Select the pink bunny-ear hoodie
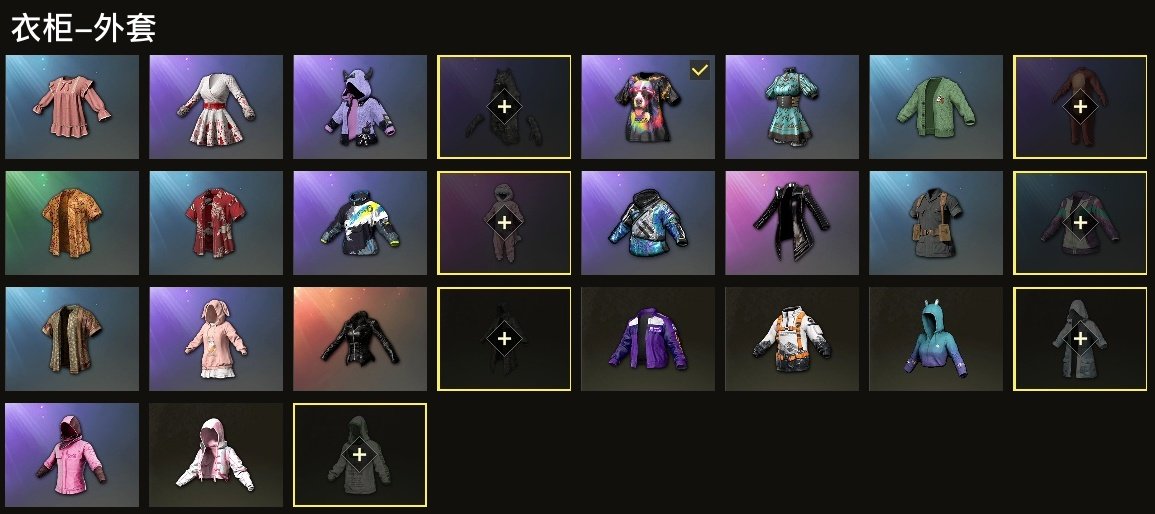1155x514 pixels. (216, 339)
